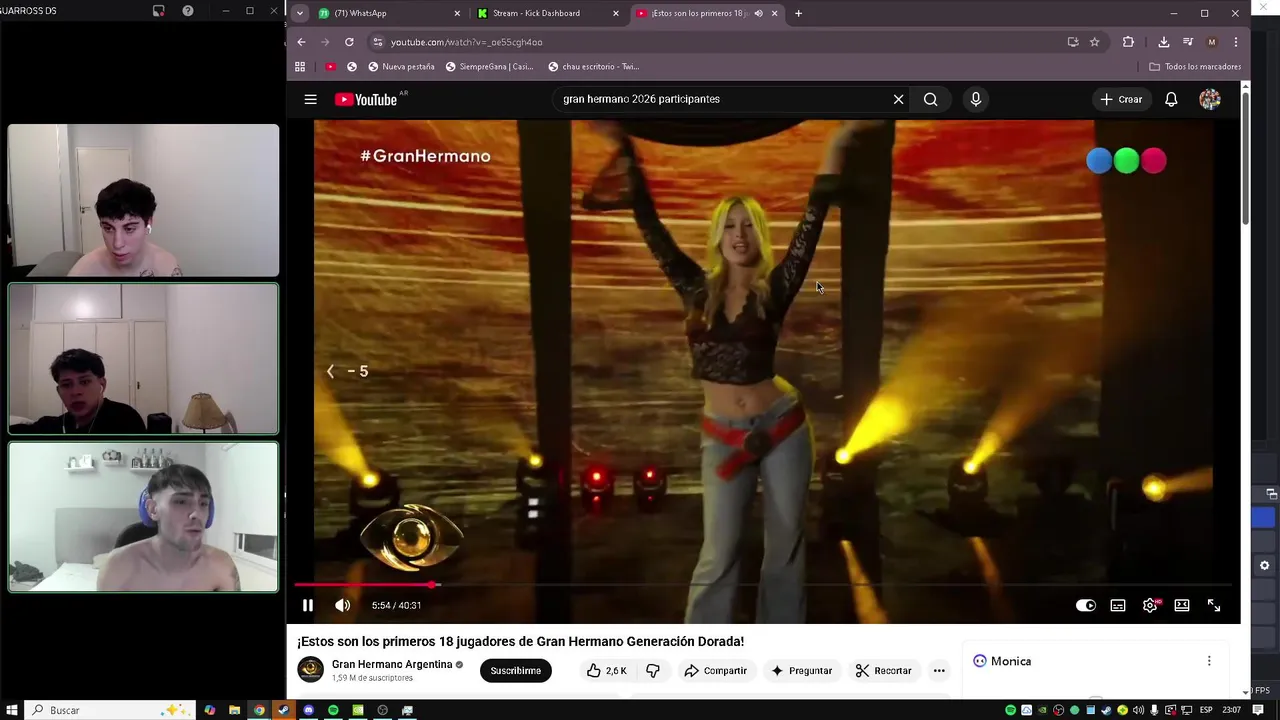Open Chrome downloads
This screenshot has height=720, width=1280.
1164,42
